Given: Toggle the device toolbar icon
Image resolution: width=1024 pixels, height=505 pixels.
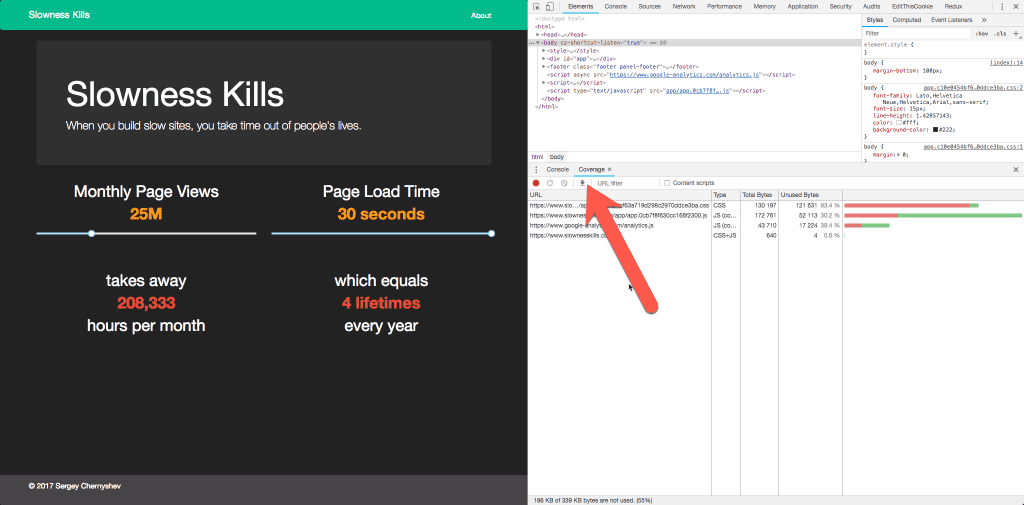Looking at the screenshot, I should pos(550,7).
